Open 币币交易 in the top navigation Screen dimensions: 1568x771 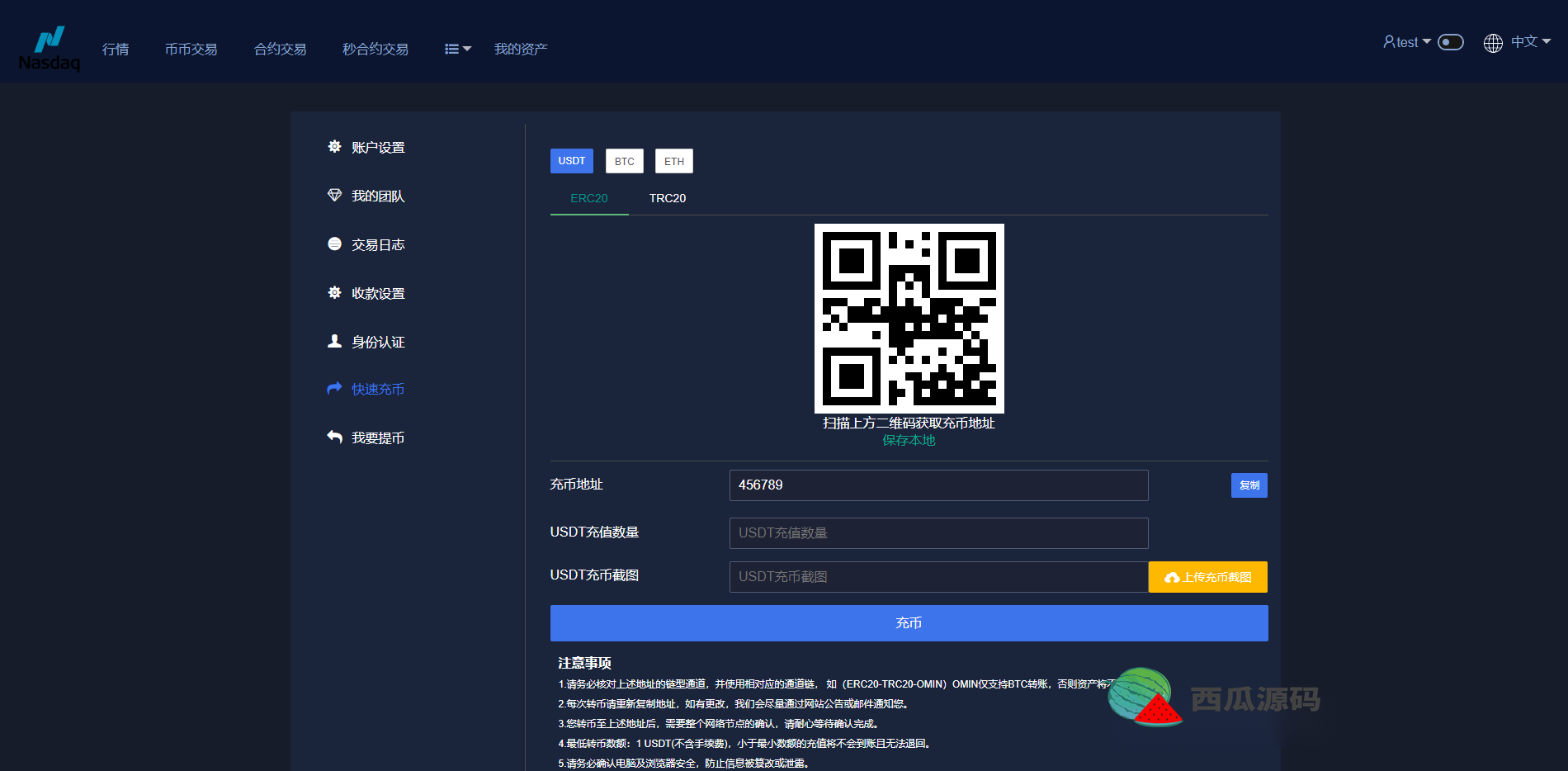(x=191, y=49)
